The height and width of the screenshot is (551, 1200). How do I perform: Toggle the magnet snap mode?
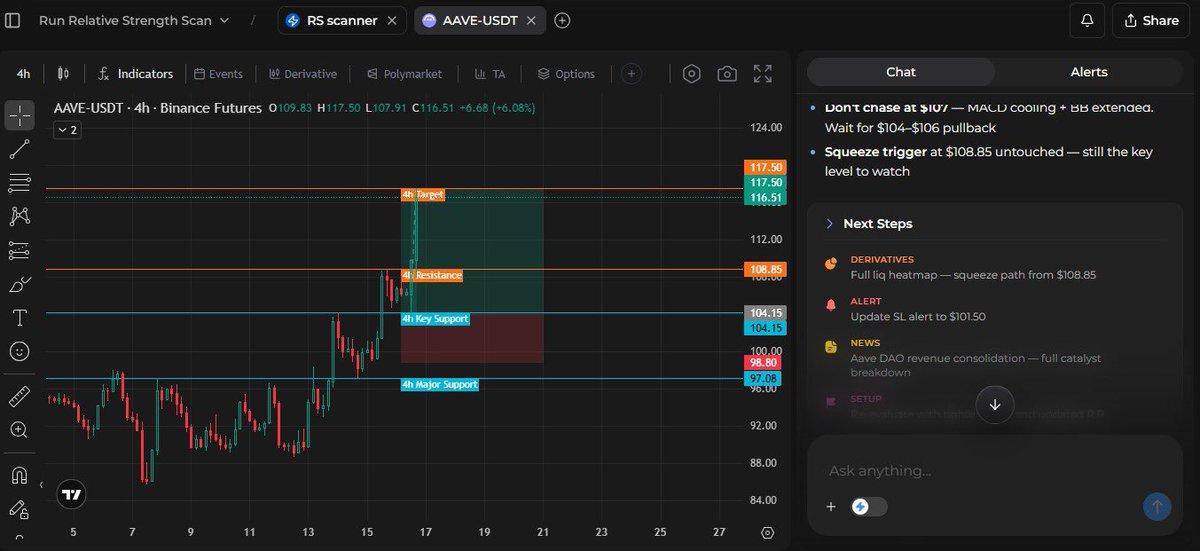[19, 474]
